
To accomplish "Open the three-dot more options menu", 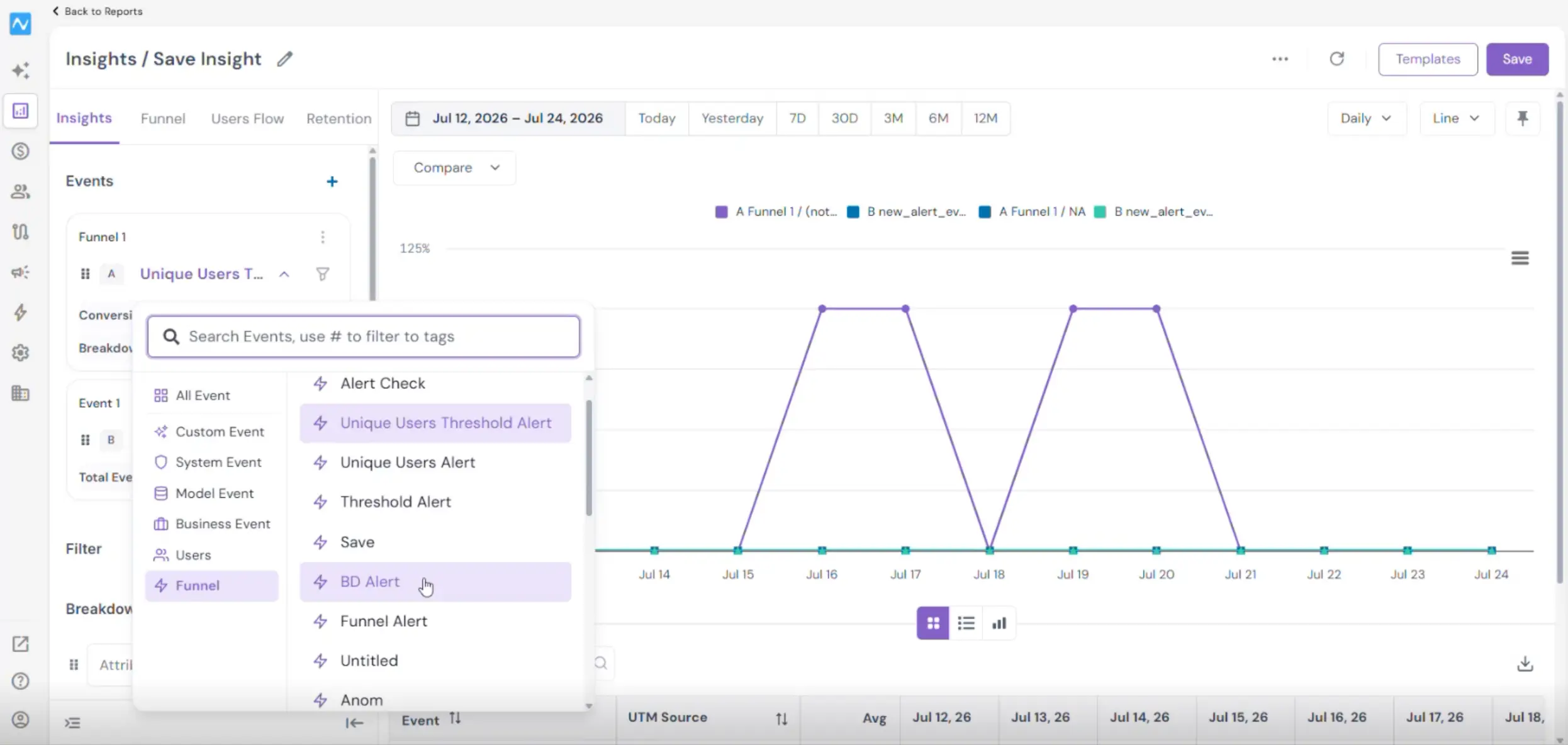I will point(1280,59).
